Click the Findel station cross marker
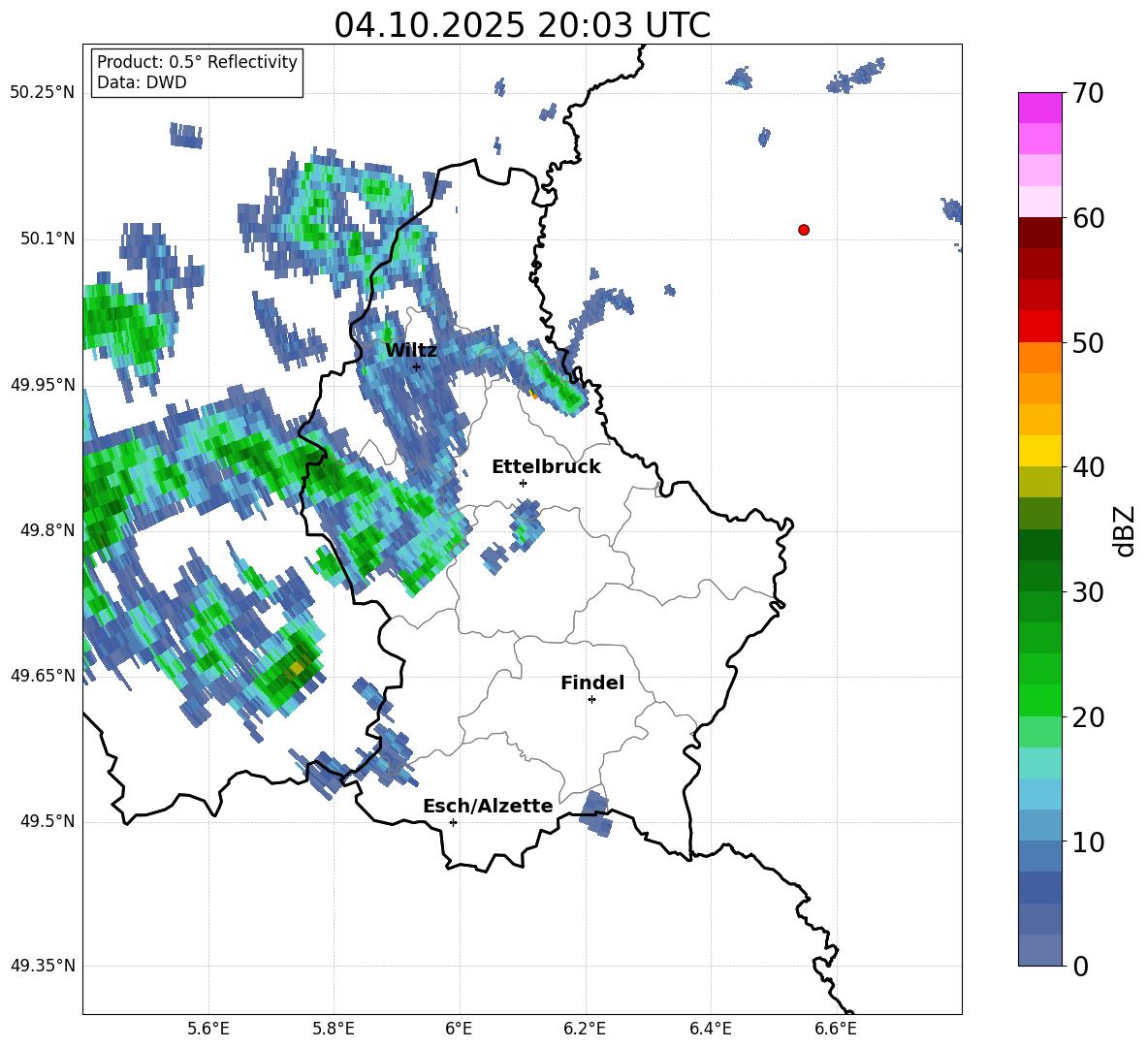 (x=591, y=700)
